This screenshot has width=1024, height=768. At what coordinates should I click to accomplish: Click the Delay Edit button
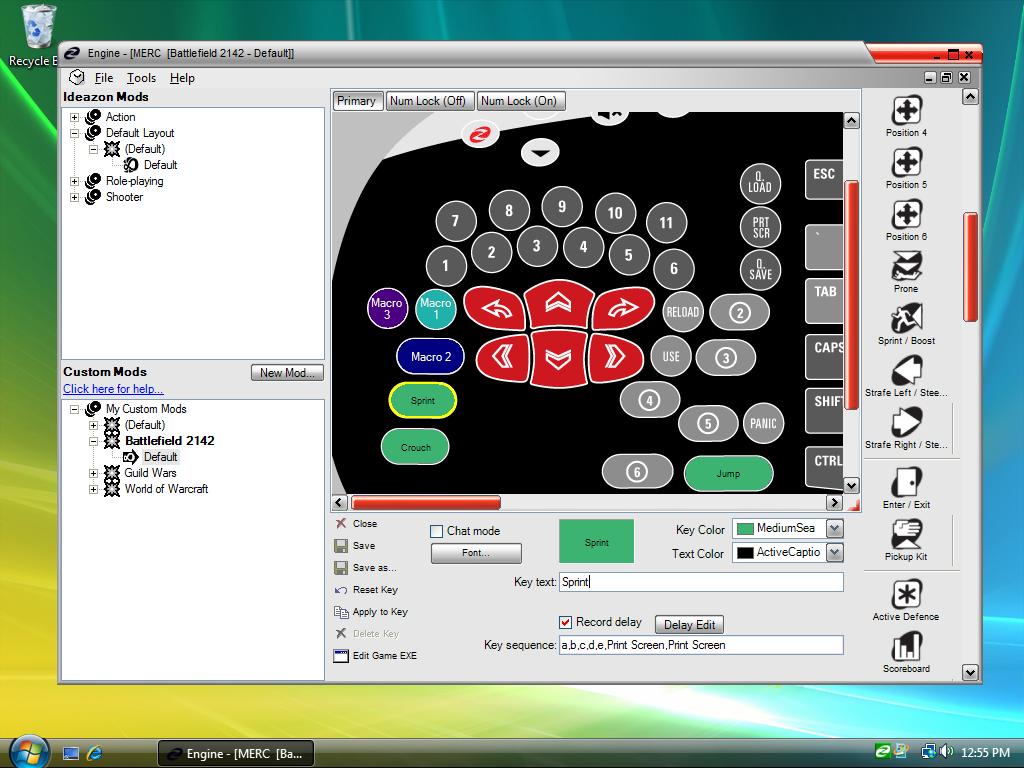[689, 625]
